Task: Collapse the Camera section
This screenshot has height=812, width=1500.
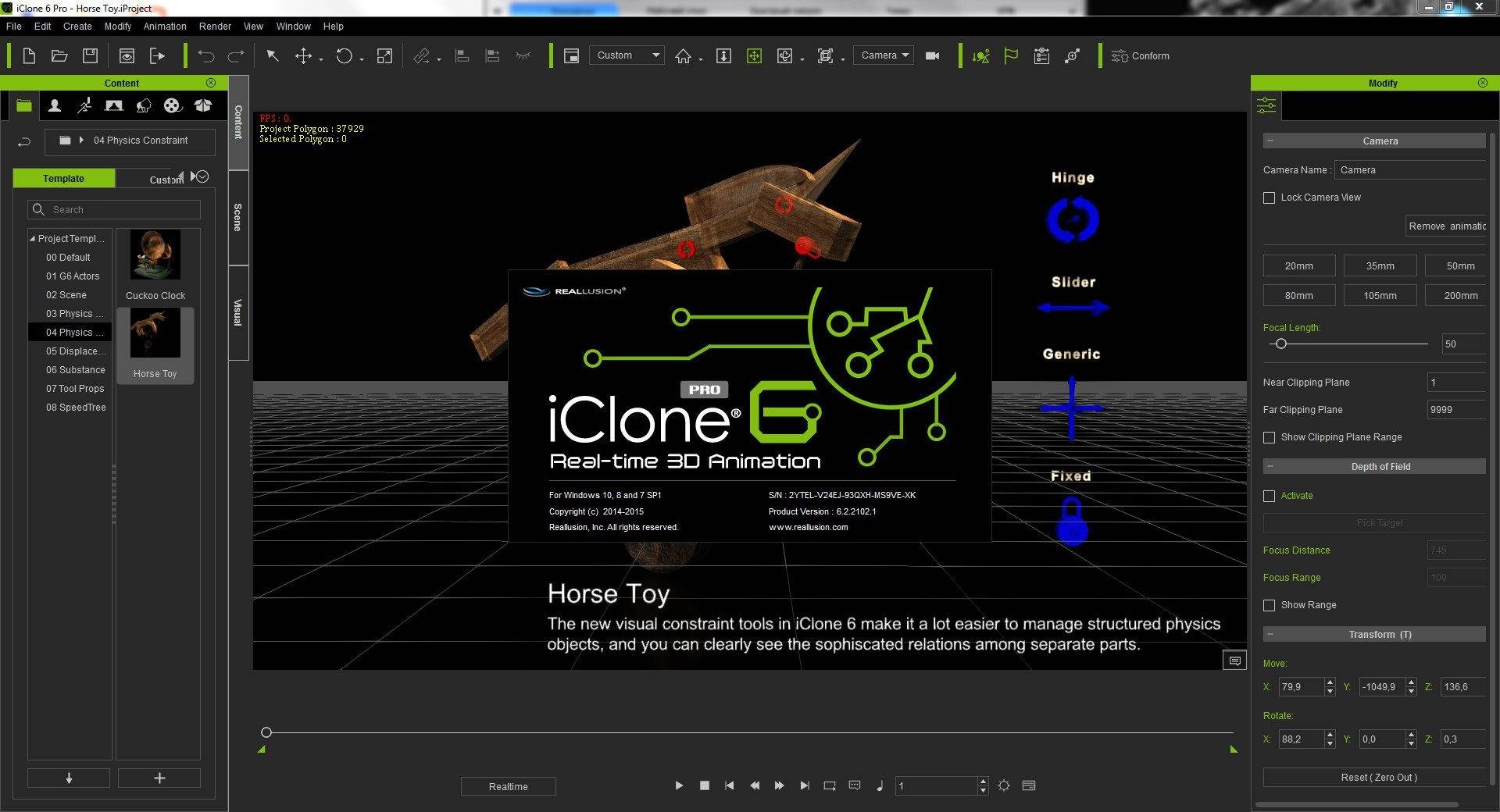Action: (x=1270, y=141)
